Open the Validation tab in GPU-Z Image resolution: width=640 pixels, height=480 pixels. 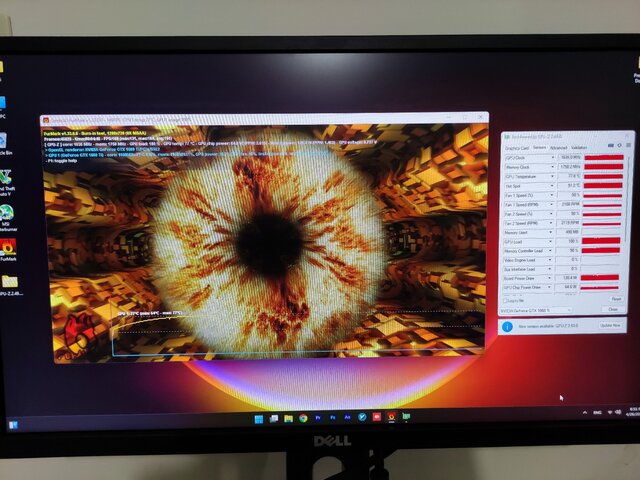(580, 147)
